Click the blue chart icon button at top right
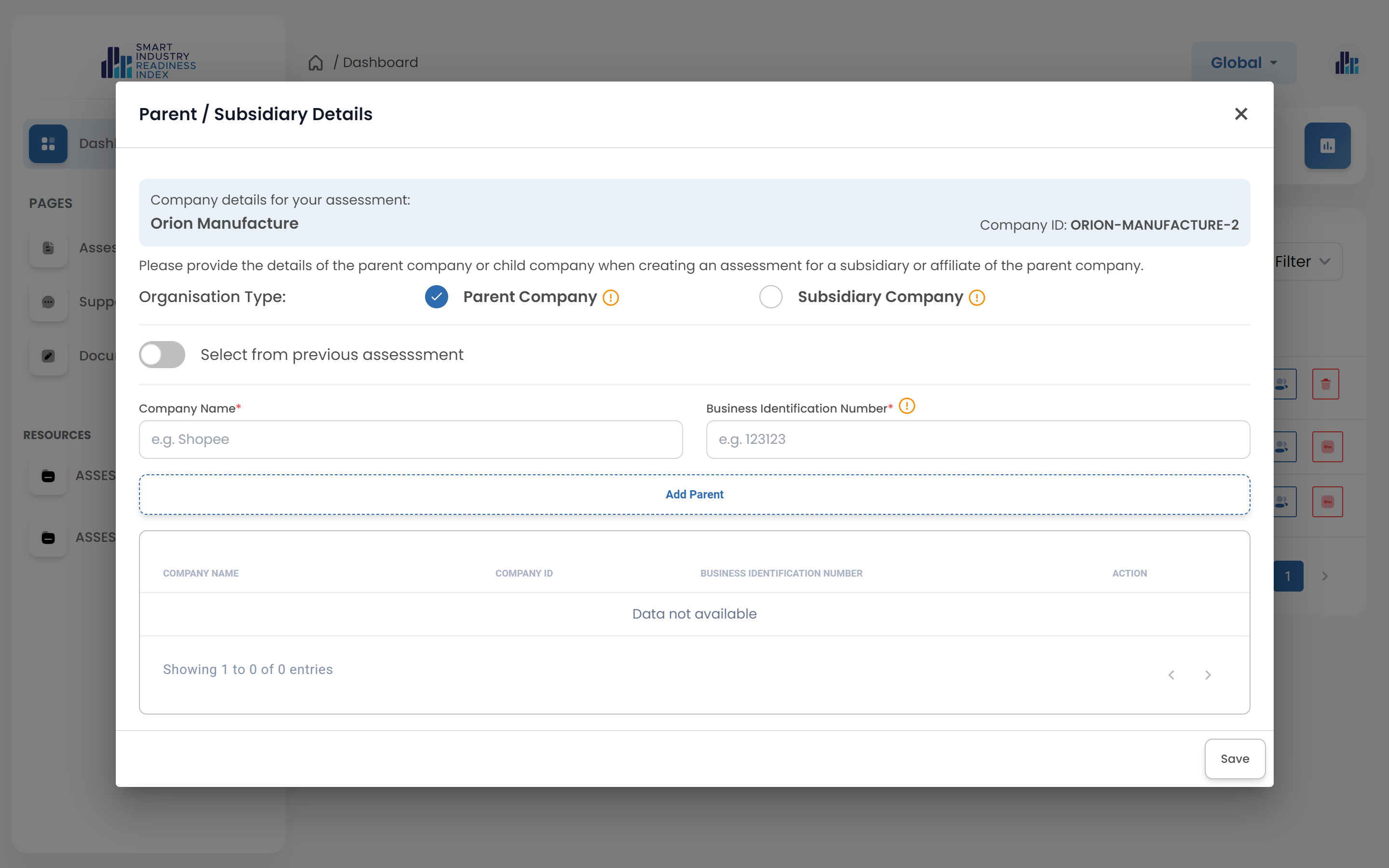This screenshot has height=868, width=1389. point(1327,146)
